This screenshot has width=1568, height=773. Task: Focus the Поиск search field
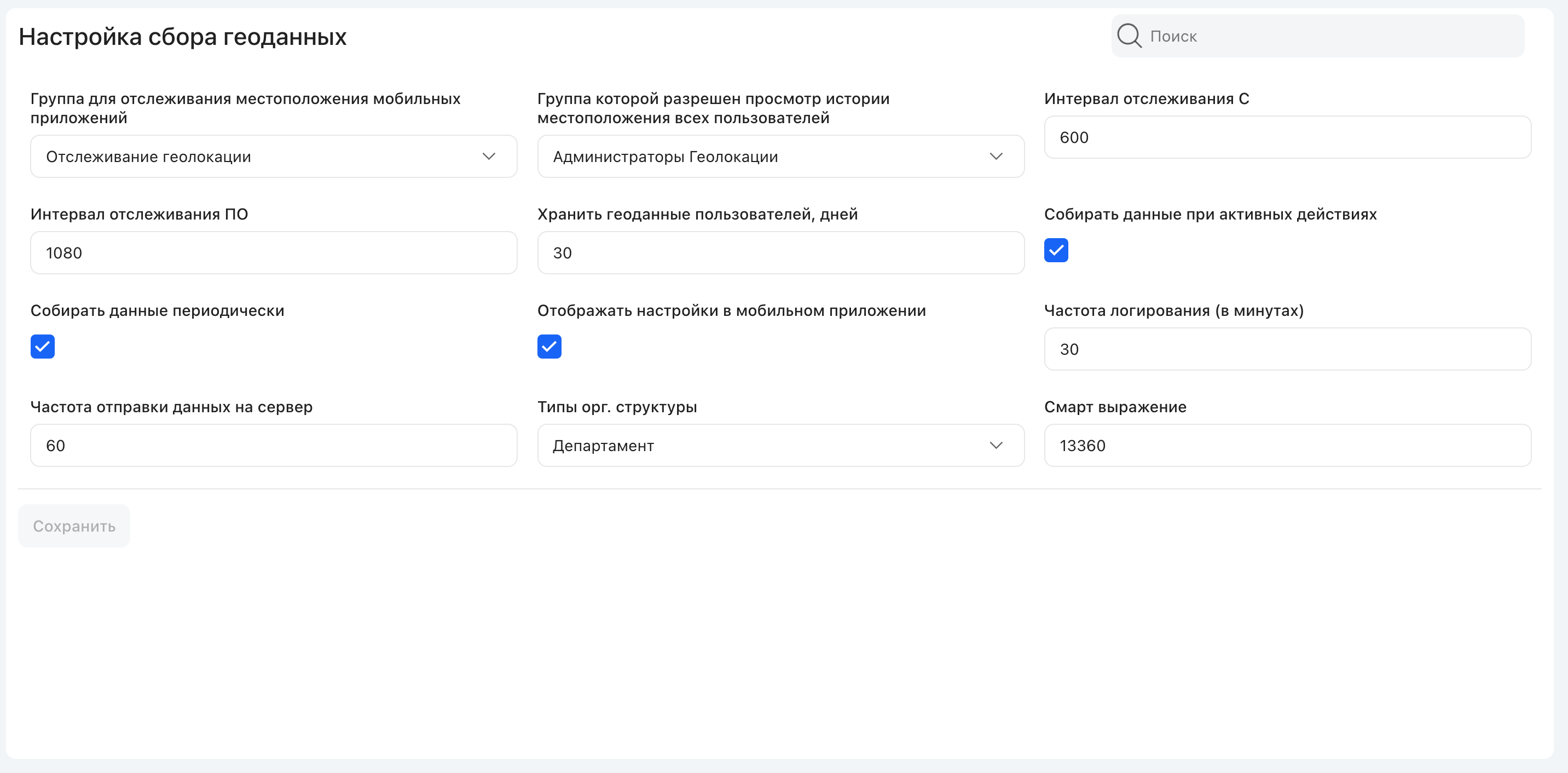click(1318, 36)
